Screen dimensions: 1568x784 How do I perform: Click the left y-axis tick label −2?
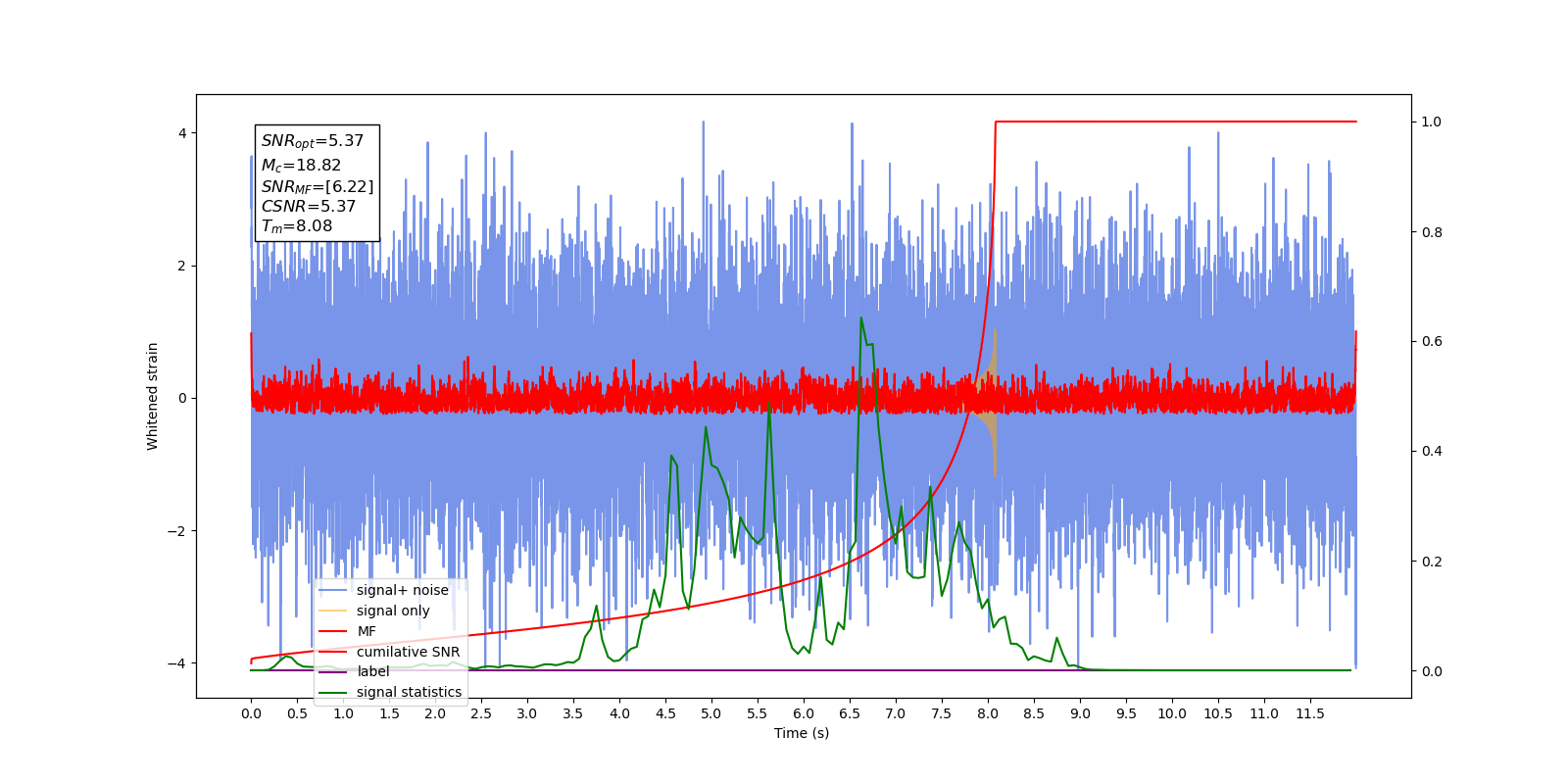pyautogui.click(x=176, y=531)
